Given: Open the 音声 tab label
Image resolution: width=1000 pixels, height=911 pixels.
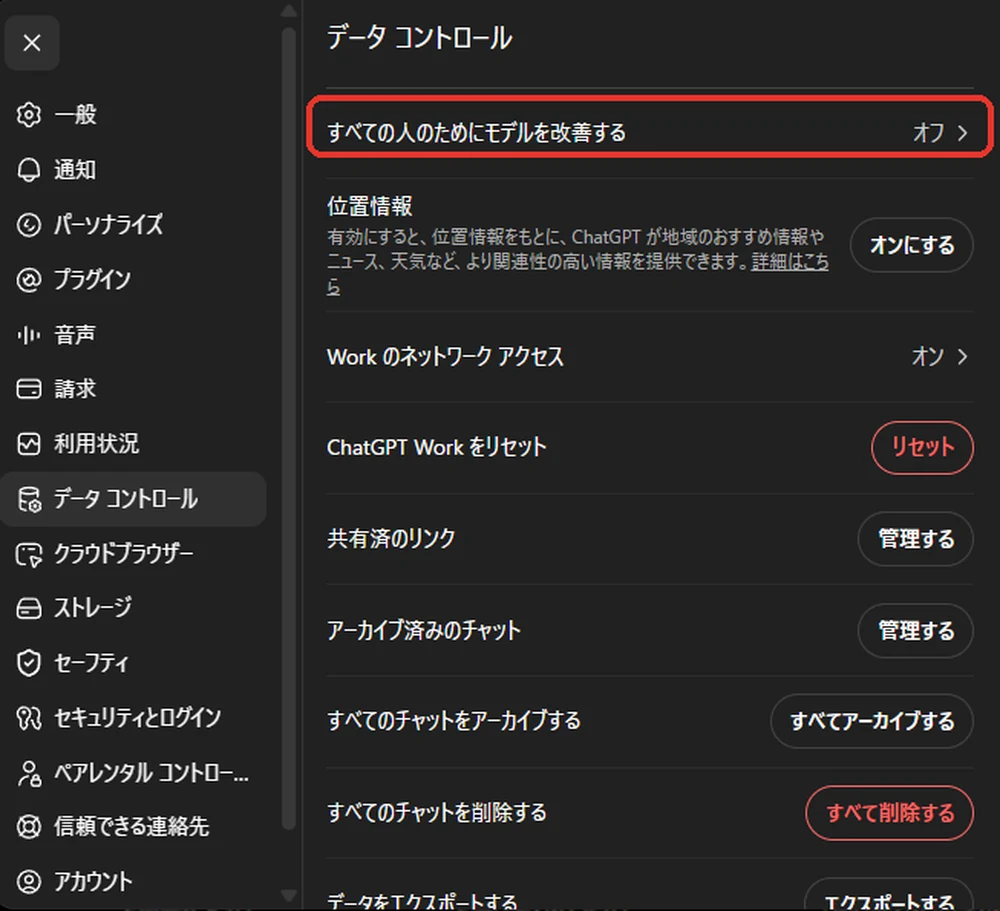Looking at the screenshot, I should [x=75, y=334].
